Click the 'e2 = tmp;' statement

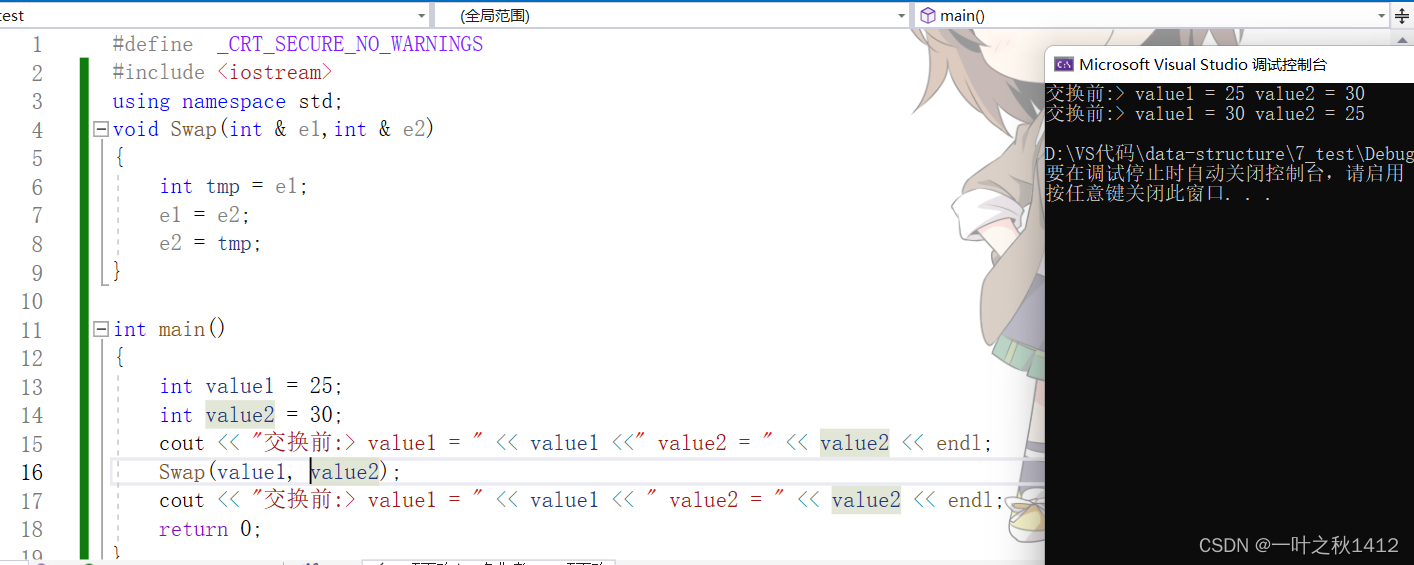[210, 243]
